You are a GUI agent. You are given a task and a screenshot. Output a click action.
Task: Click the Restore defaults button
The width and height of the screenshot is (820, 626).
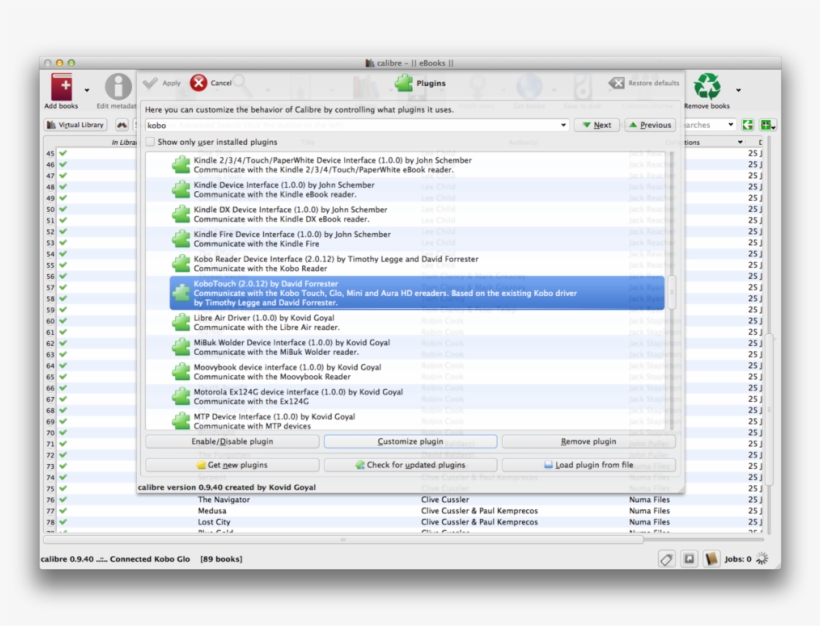[x=644, y=83]
